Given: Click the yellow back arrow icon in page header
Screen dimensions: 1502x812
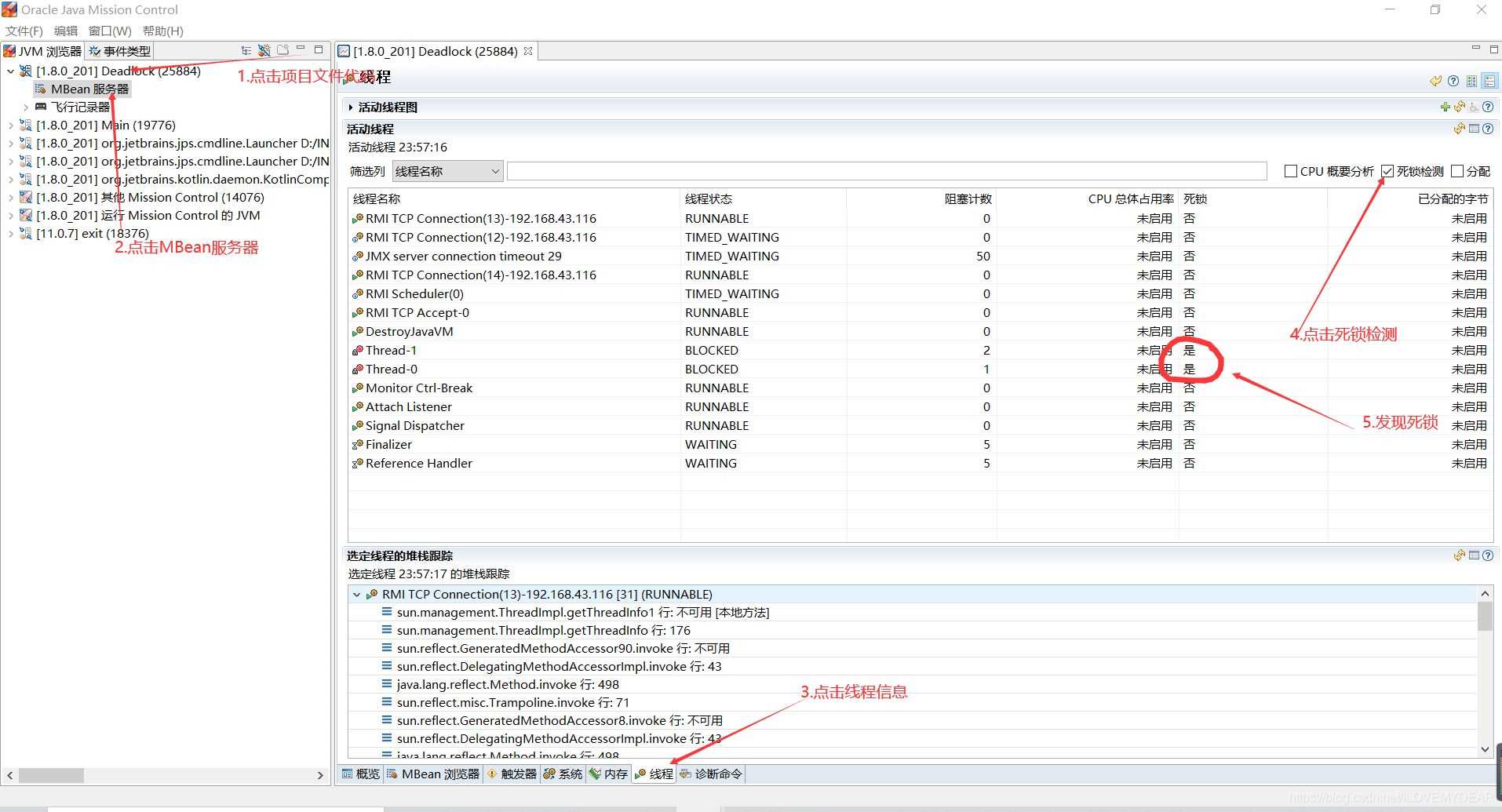Looking at the screenshot, I should pyautogui.click(x=1435, y=81).
